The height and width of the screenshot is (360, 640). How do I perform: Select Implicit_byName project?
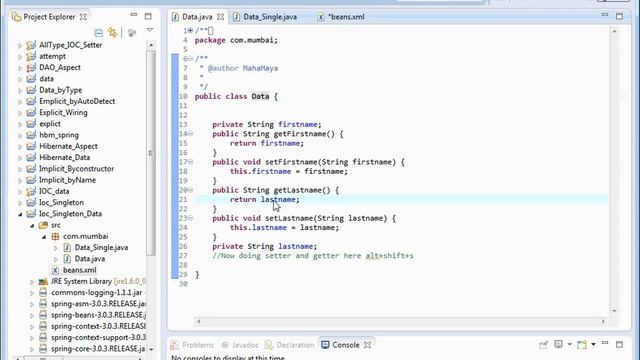pos(67,180)
